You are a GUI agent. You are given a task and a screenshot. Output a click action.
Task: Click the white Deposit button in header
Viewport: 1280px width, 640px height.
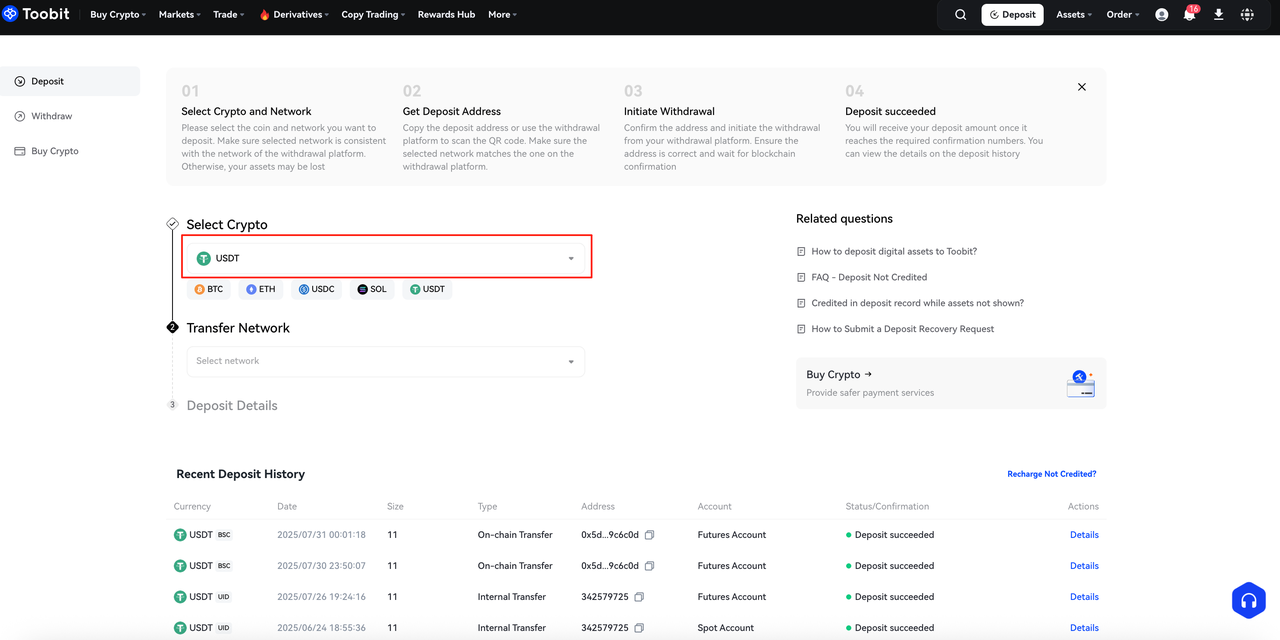[x=1012, y=15]
